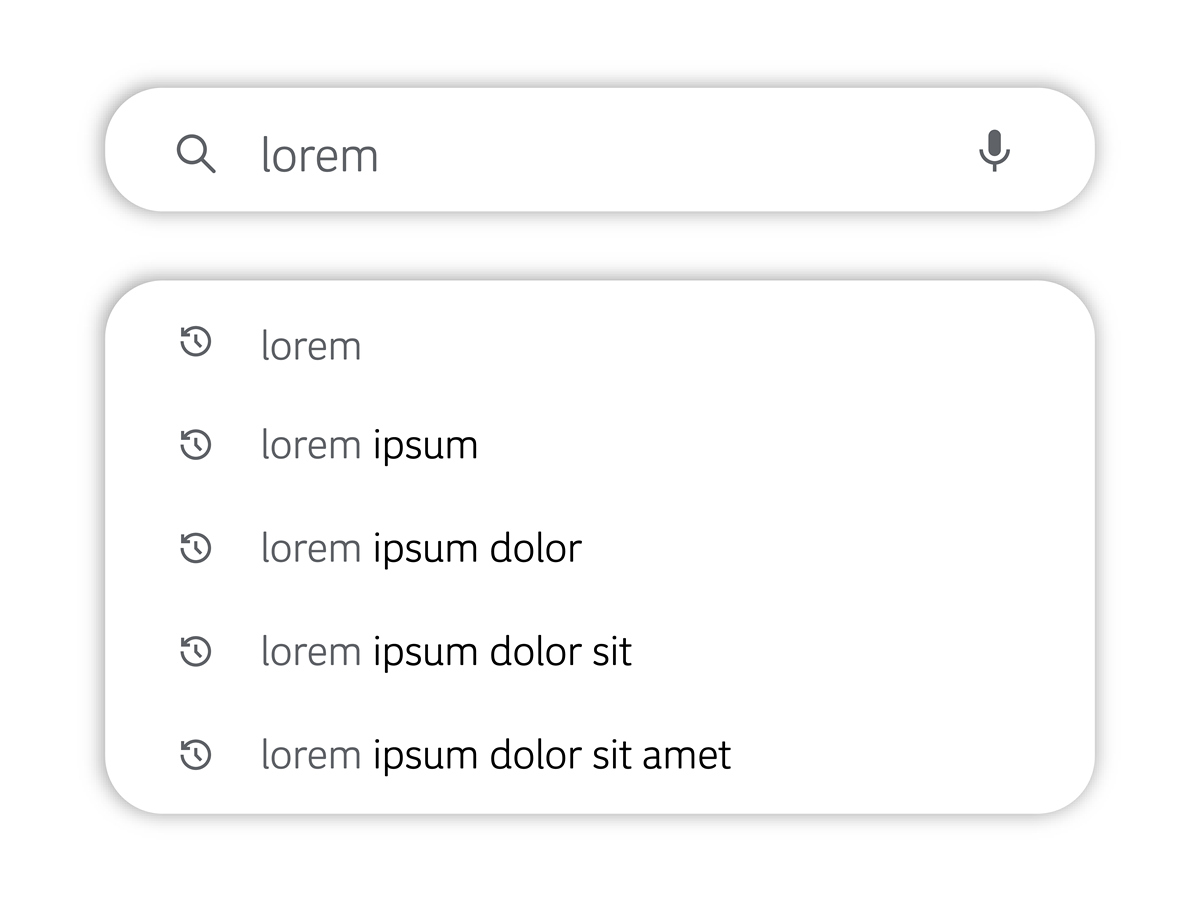Click the history icon next to "lorem ipsum dolor"
Viewport: 1200px width, 902px height.
pos(196,547)
